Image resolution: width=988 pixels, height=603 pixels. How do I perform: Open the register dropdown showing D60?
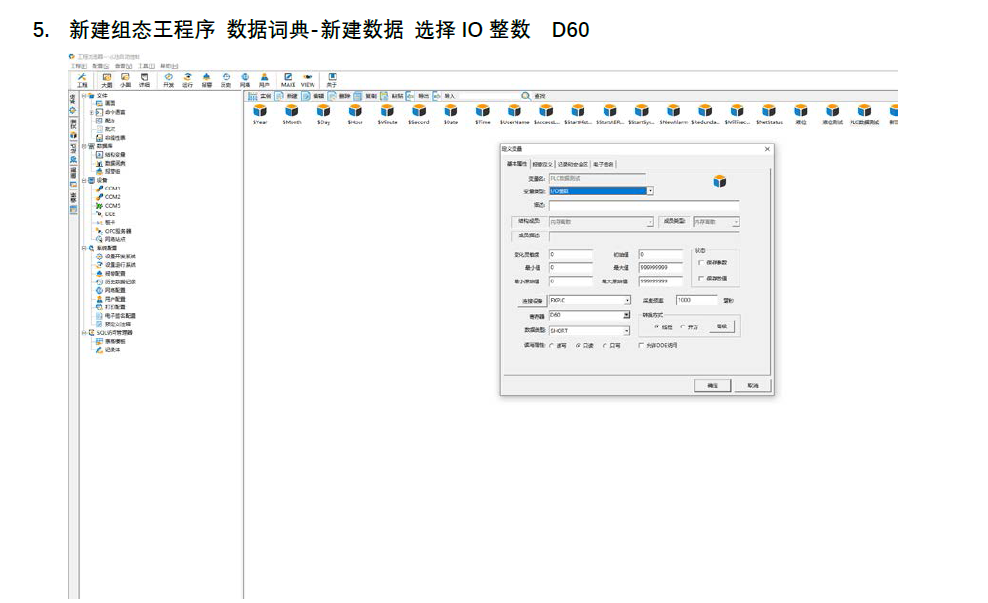(x=626, y=315)
